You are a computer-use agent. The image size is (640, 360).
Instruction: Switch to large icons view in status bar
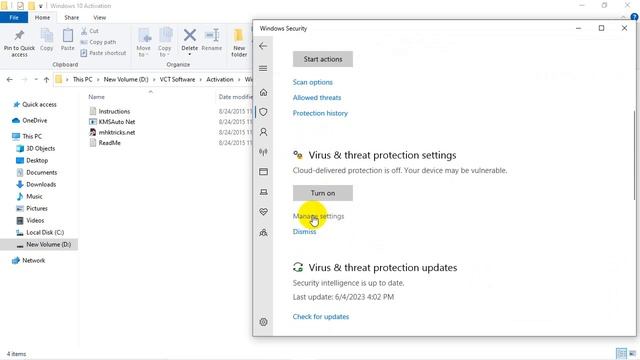coord(632,353)
